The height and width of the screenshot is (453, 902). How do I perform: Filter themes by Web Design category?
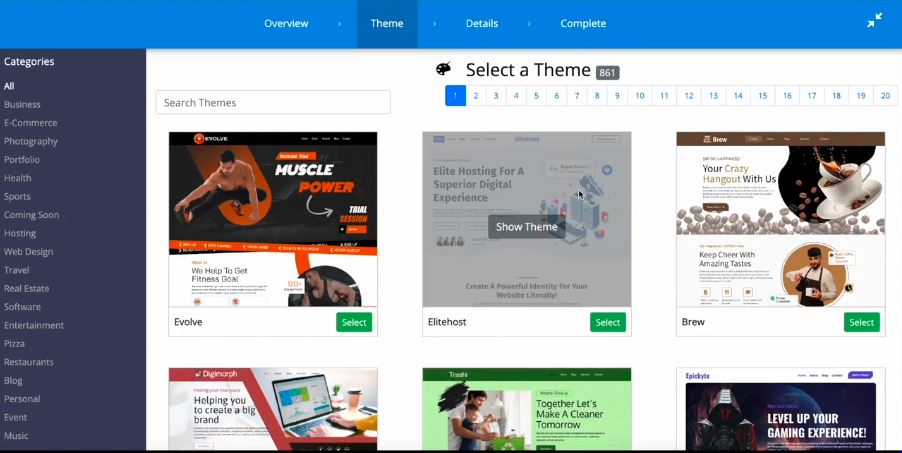point(28,252)
